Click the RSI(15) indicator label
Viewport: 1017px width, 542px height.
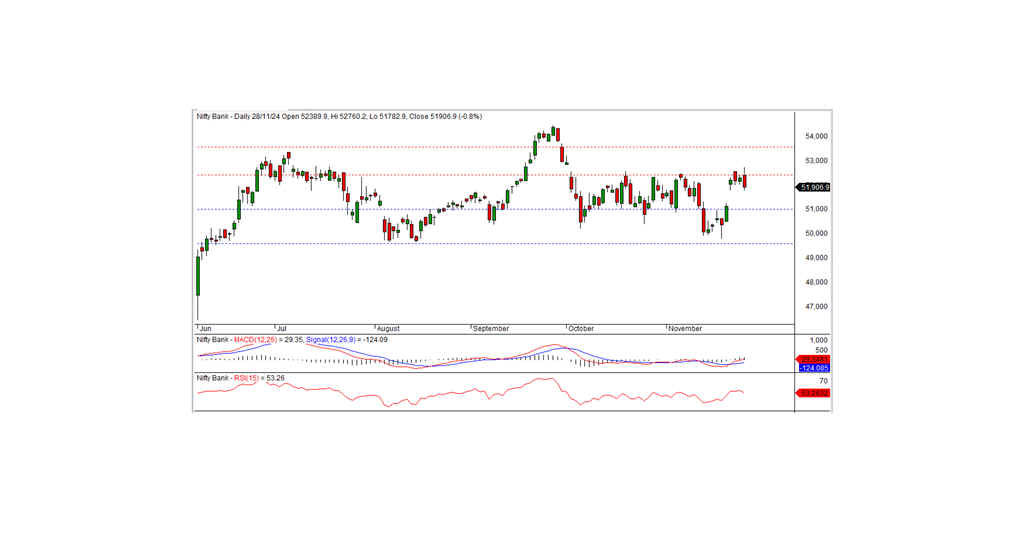coord(245,378)
